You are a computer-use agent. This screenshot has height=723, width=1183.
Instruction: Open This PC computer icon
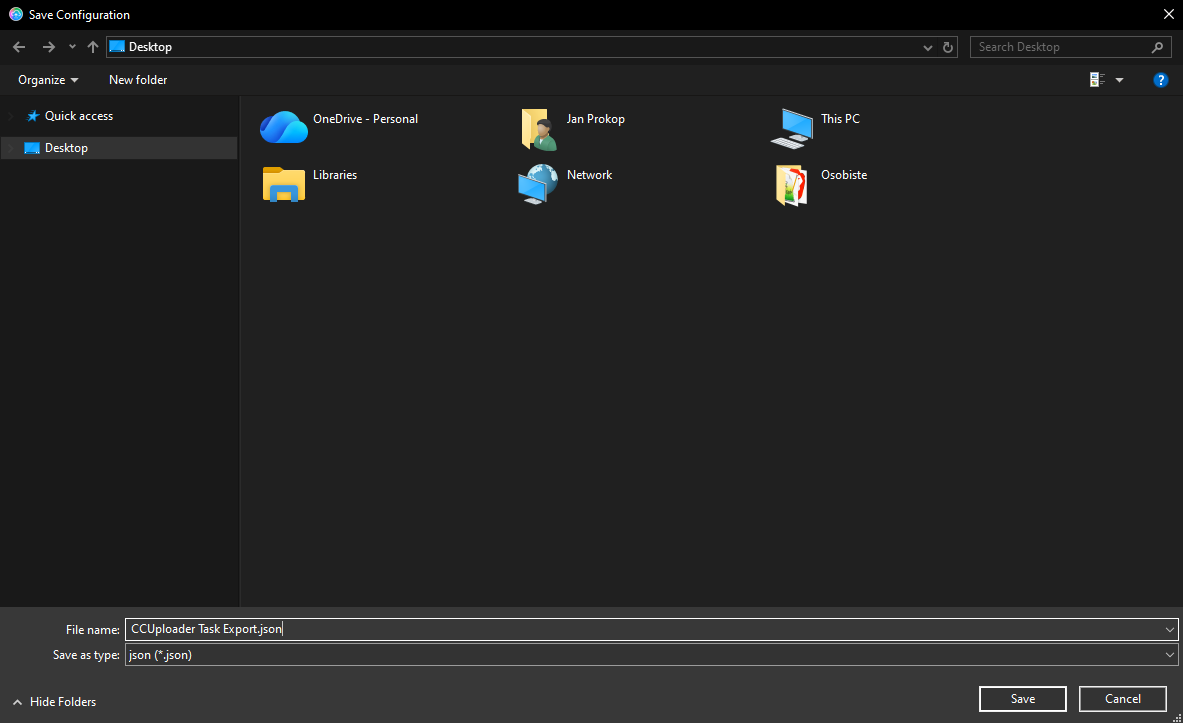click(x=791, y=128)
